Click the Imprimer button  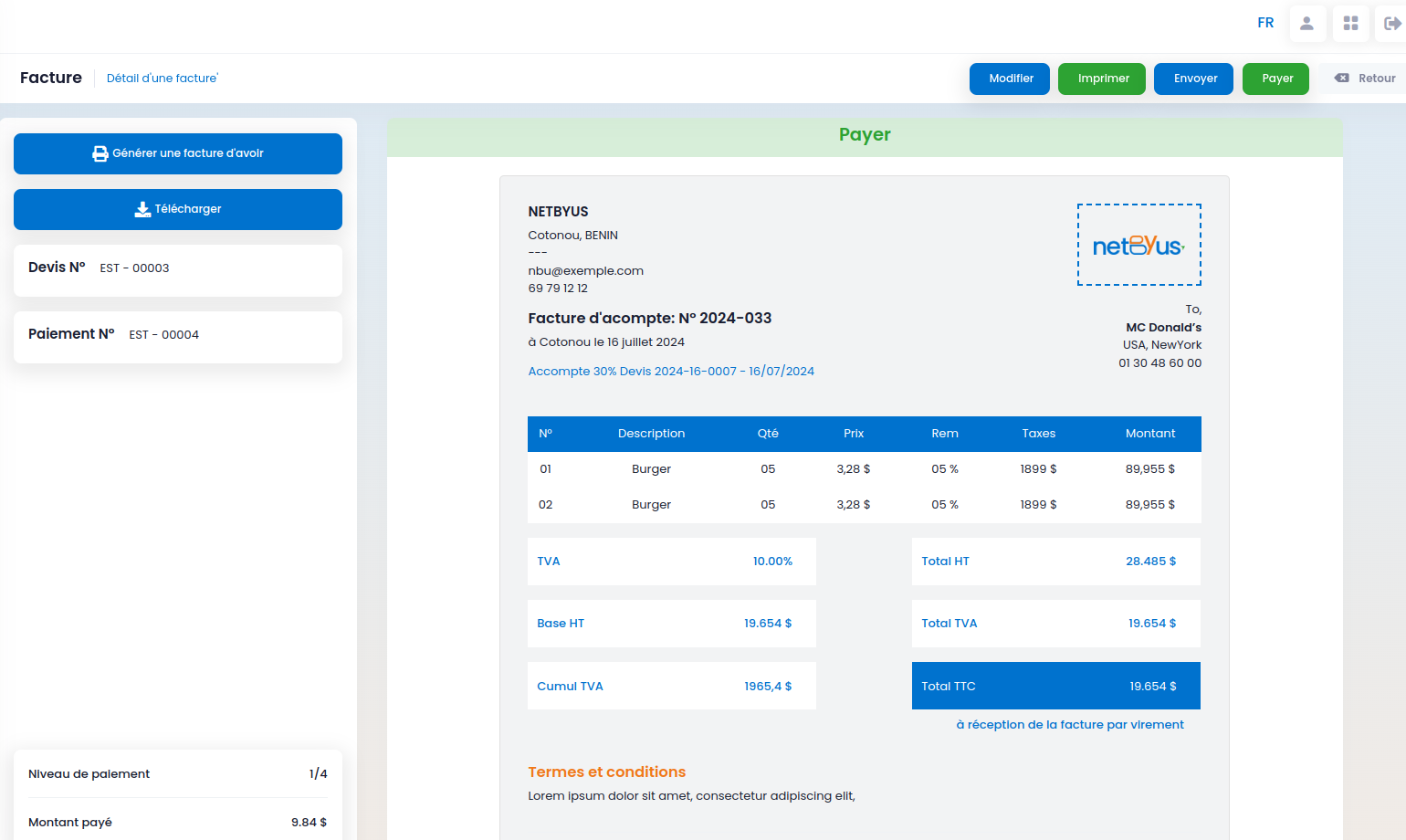pos(1103,79)
